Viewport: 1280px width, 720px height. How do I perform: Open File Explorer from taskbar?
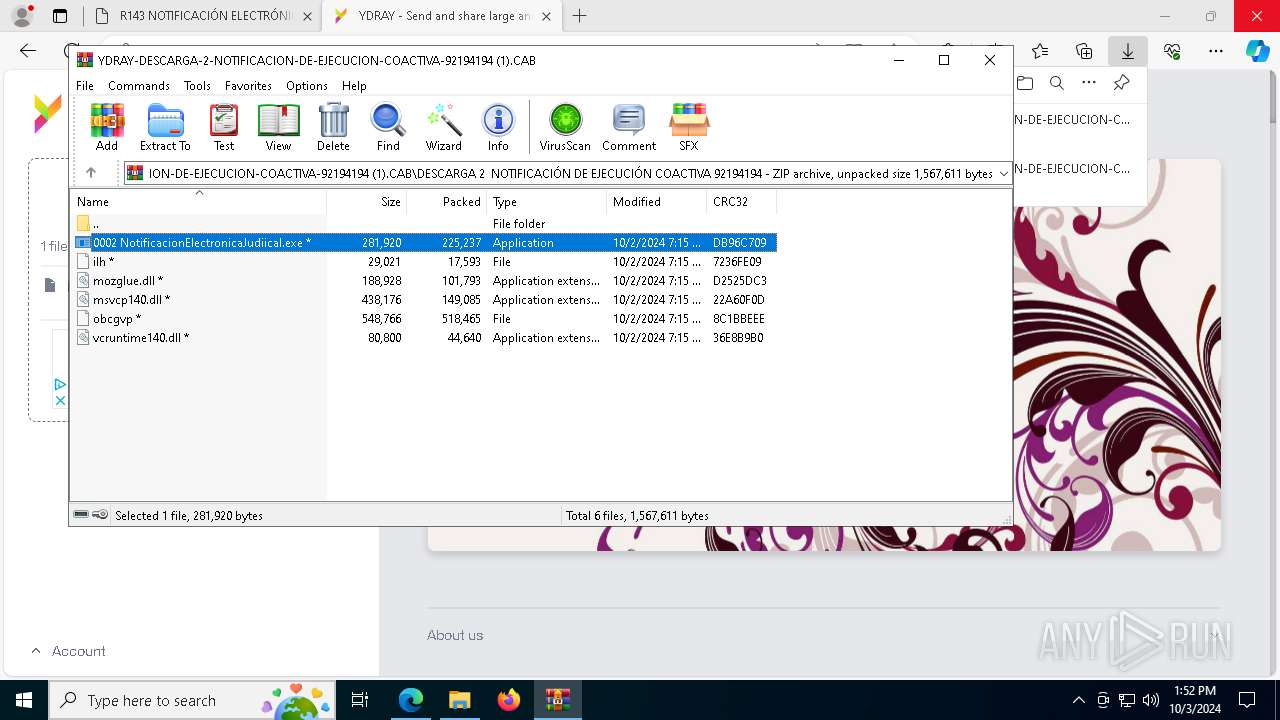[459, 700]
